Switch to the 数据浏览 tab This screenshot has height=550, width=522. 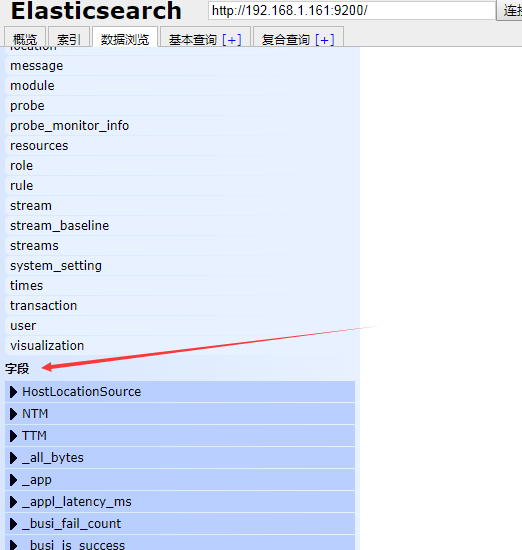pos(125,37)
